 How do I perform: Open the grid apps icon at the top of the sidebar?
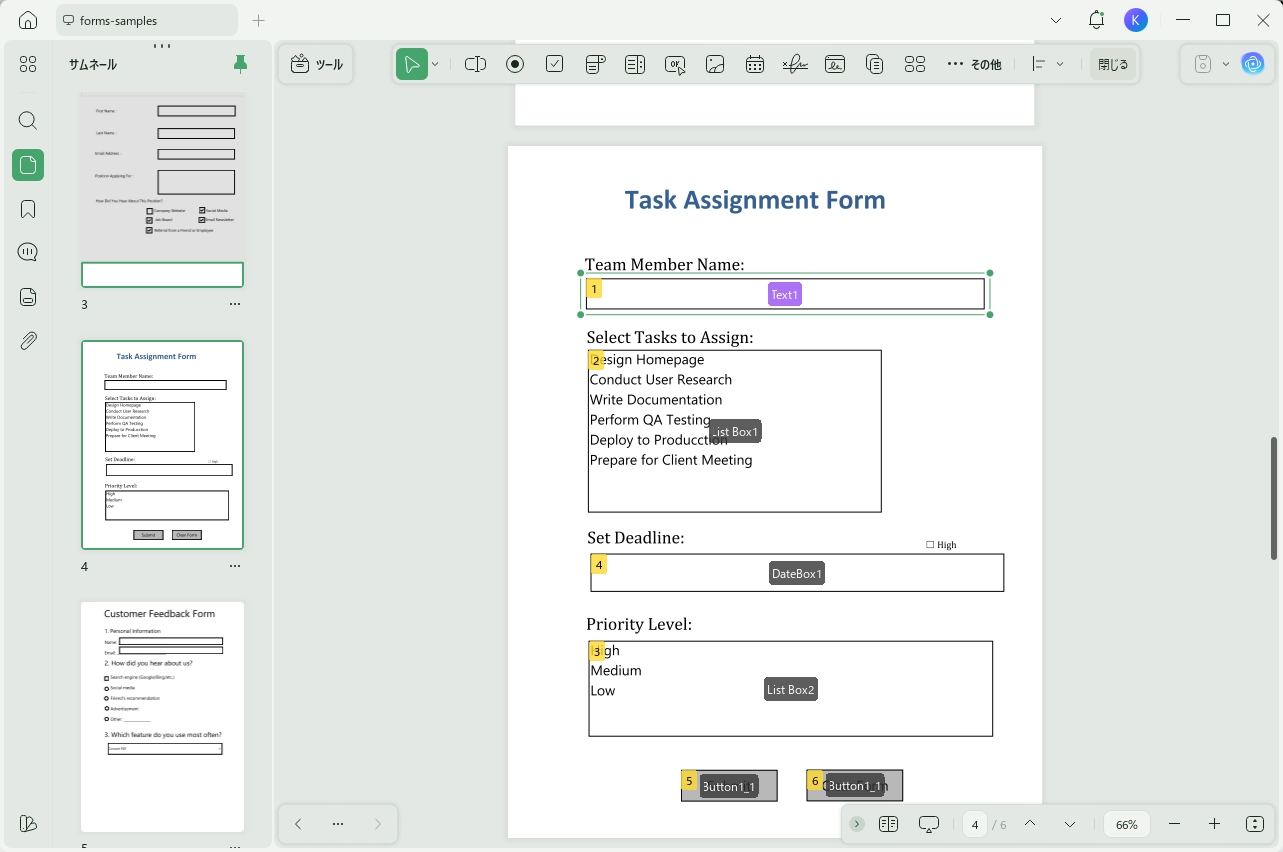click(28, 64)
